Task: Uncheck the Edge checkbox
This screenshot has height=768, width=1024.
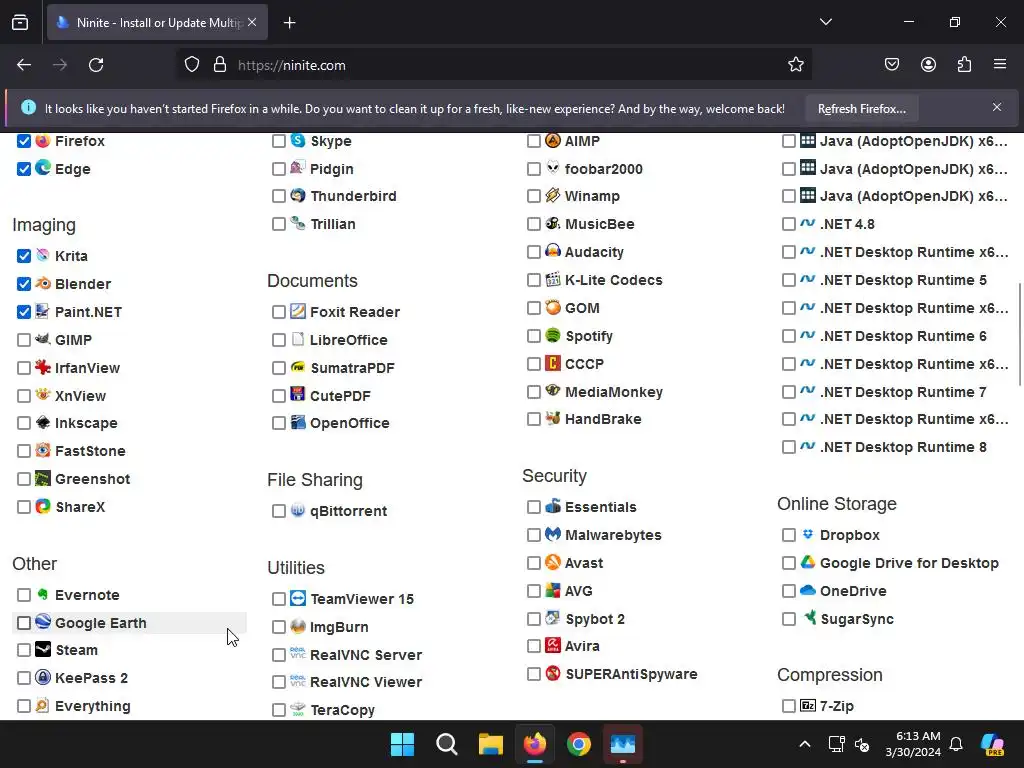Action: pyautogui.click(x=24, y=169)
